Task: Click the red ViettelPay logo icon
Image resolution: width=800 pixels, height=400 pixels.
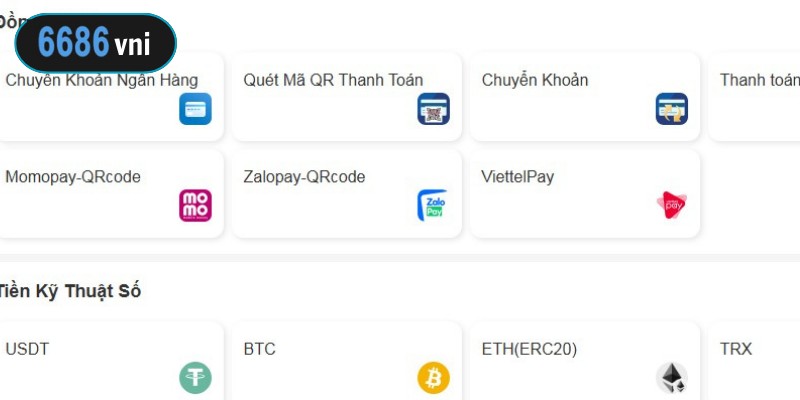Action: click(672, 205)
